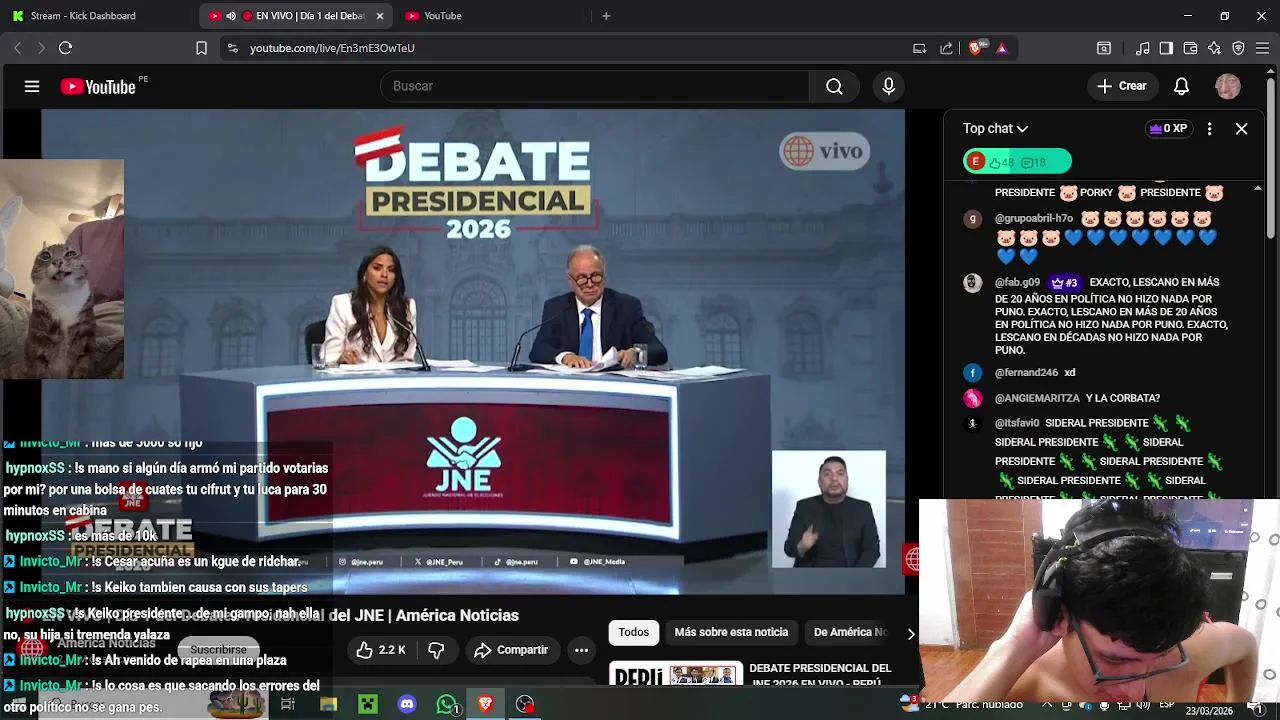Open Brave Rewards triangle icon
The image size is (1280, 720).
coord(1001,48)
